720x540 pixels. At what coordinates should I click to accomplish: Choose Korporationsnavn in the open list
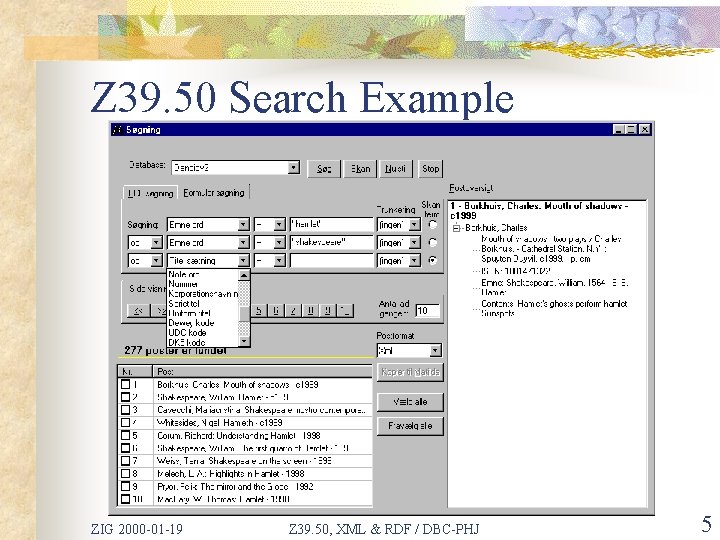202,294
